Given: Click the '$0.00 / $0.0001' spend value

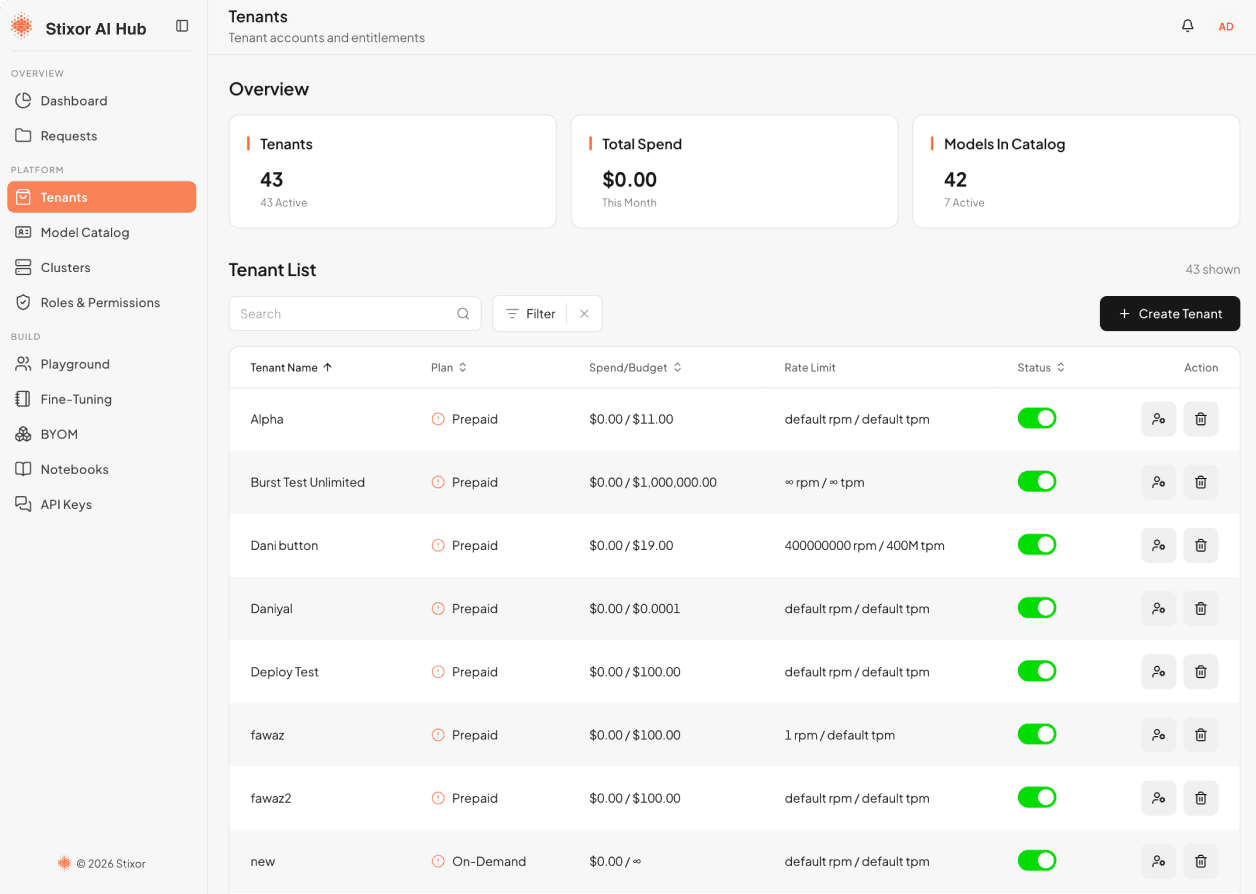Looking at the screenshot, I should pos(635,609).
